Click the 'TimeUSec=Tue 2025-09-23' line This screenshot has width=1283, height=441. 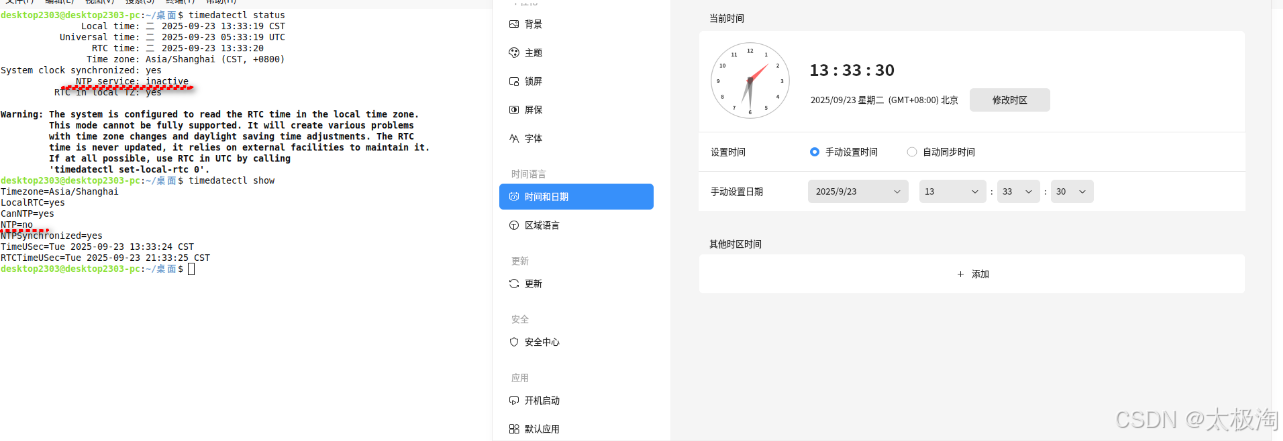click(x=97, y=247)
